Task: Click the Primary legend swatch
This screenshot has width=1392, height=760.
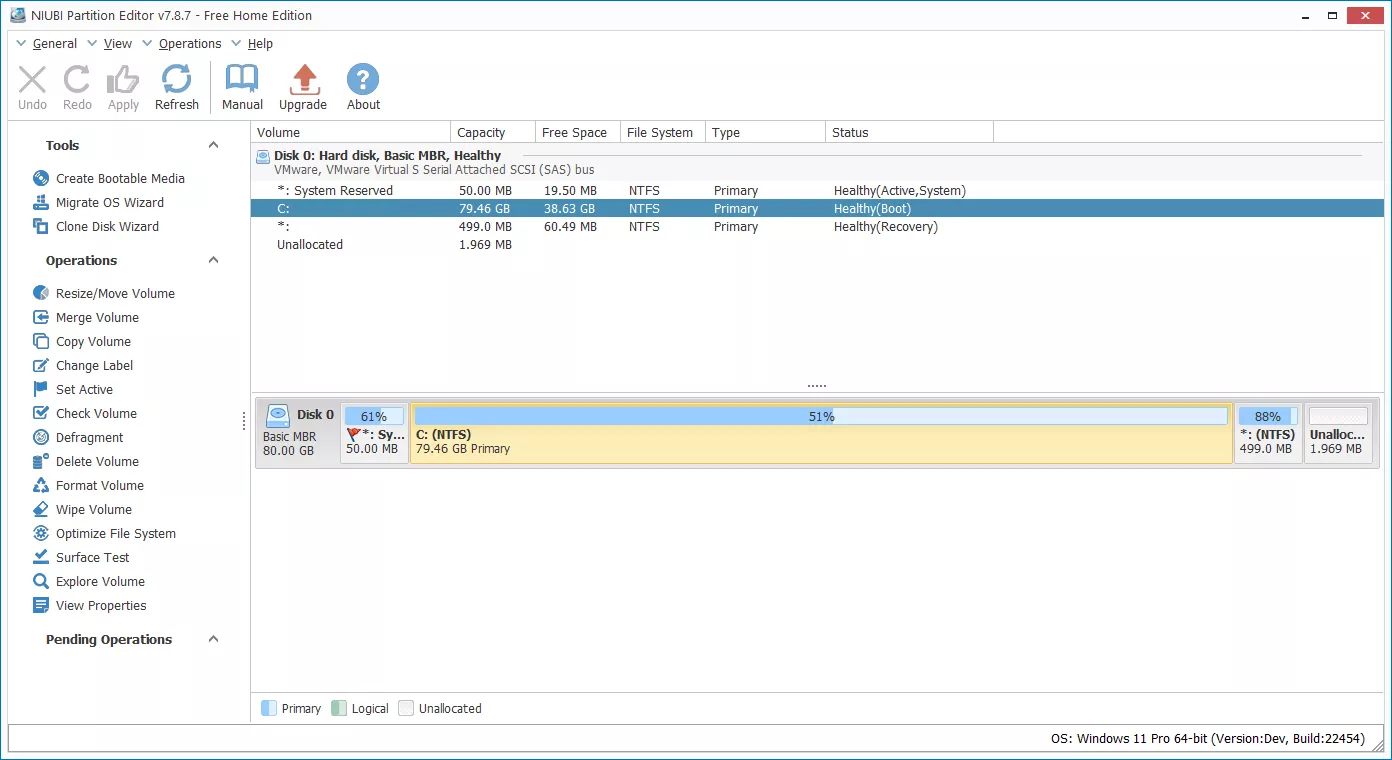Action: point(268,708)
